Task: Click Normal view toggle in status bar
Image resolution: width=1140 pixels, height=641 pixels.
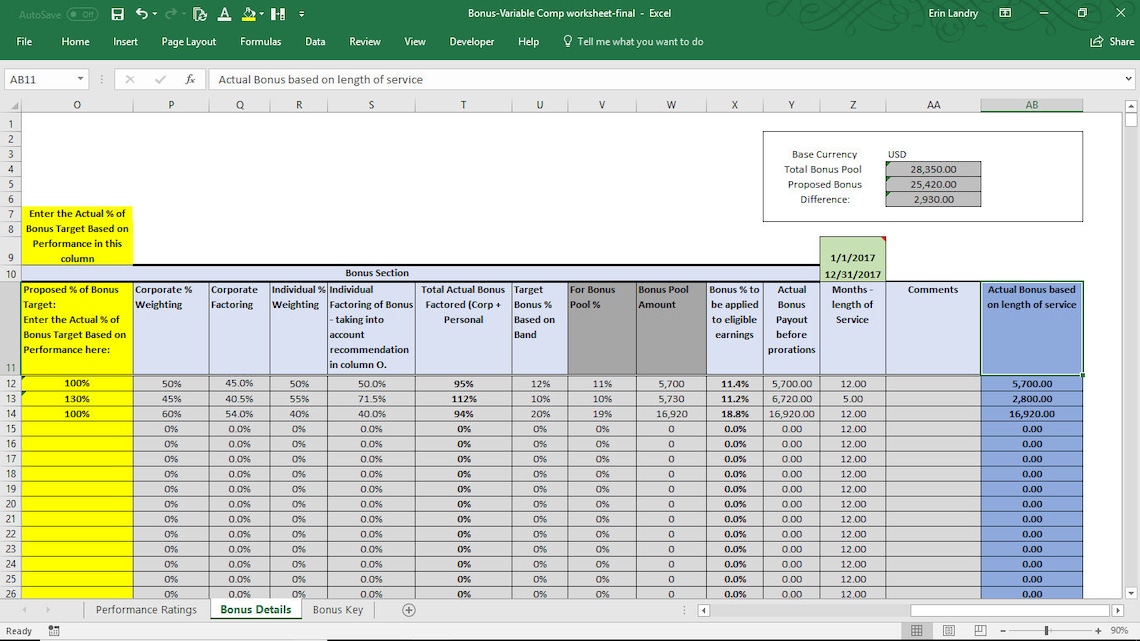Action: click(x=917, y=629)
